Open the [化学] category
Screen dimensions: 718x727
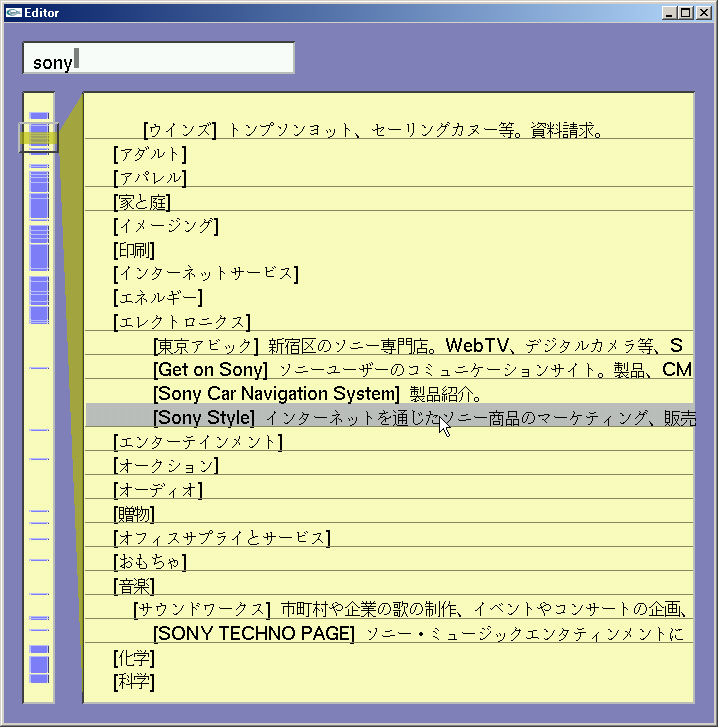tap(134, 658)
